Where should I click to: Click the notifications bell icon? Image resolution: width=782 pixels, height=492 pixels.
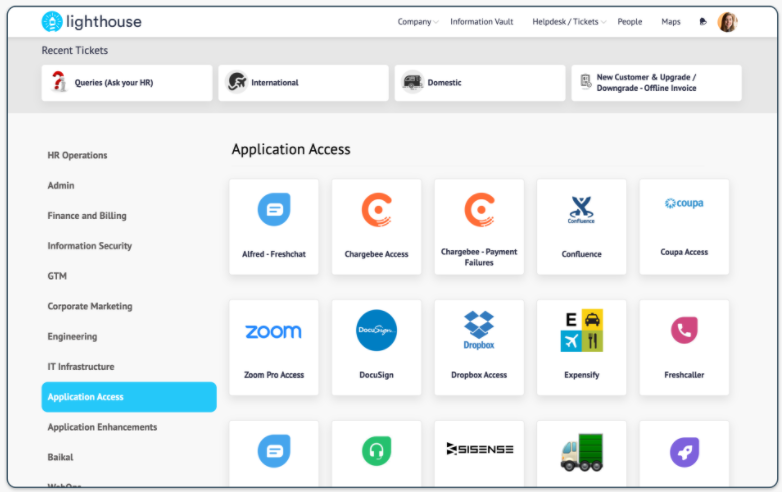click(702, 22)
